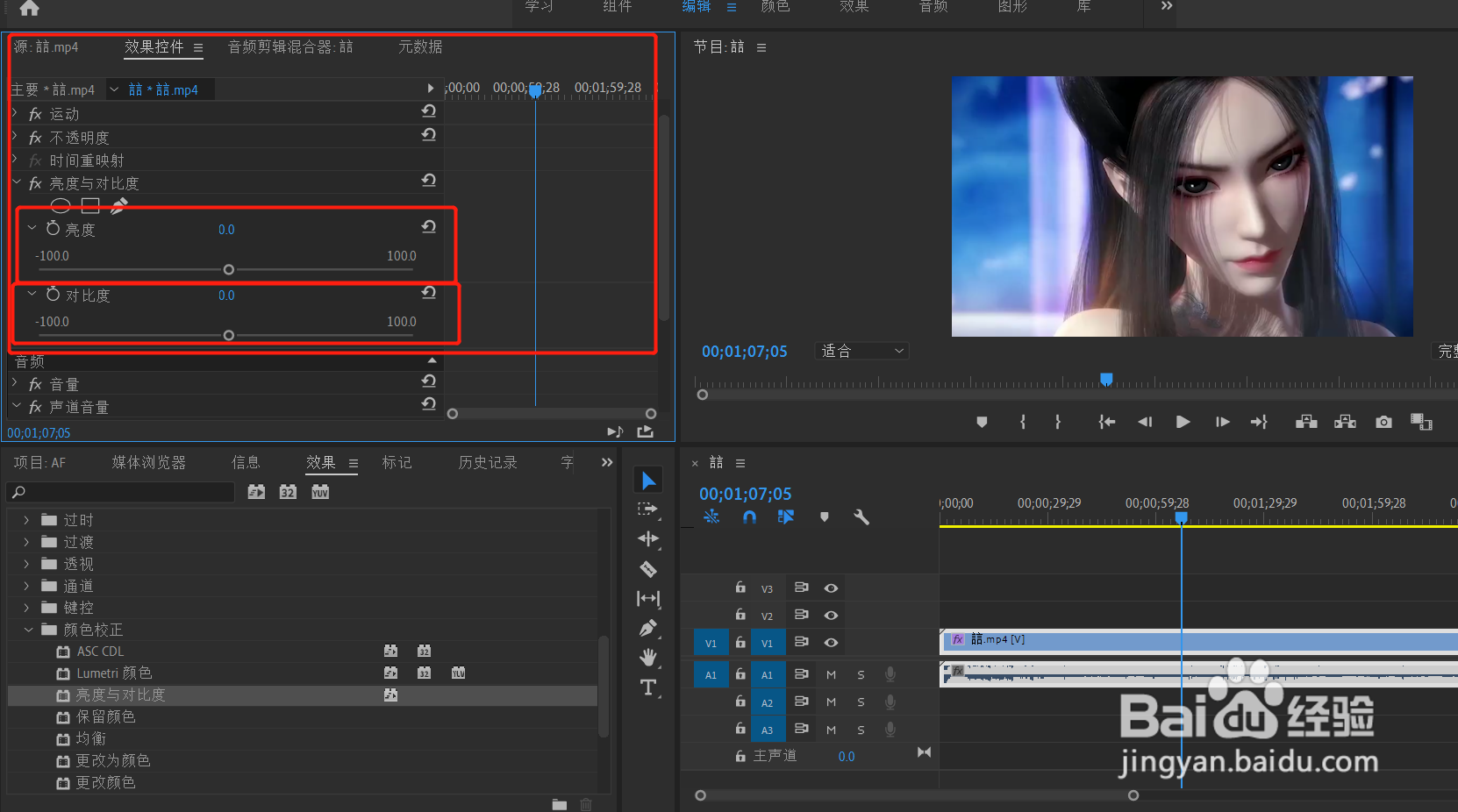Hide the V3 track output
Image resolution: width=1458 pixels, height=812 pixels.
click(831, 588)
